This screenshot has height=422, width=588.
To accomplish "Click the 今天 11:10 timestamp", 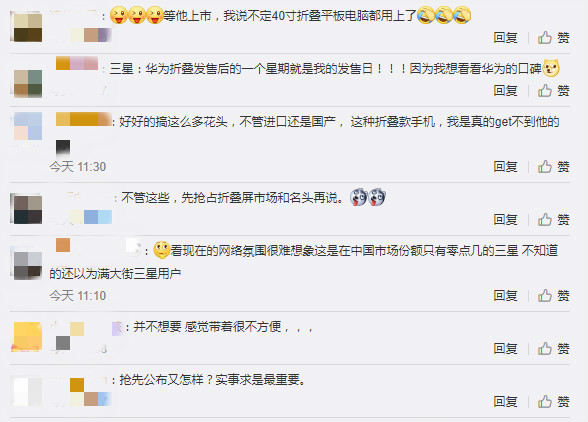I will (x=78, y=296).
